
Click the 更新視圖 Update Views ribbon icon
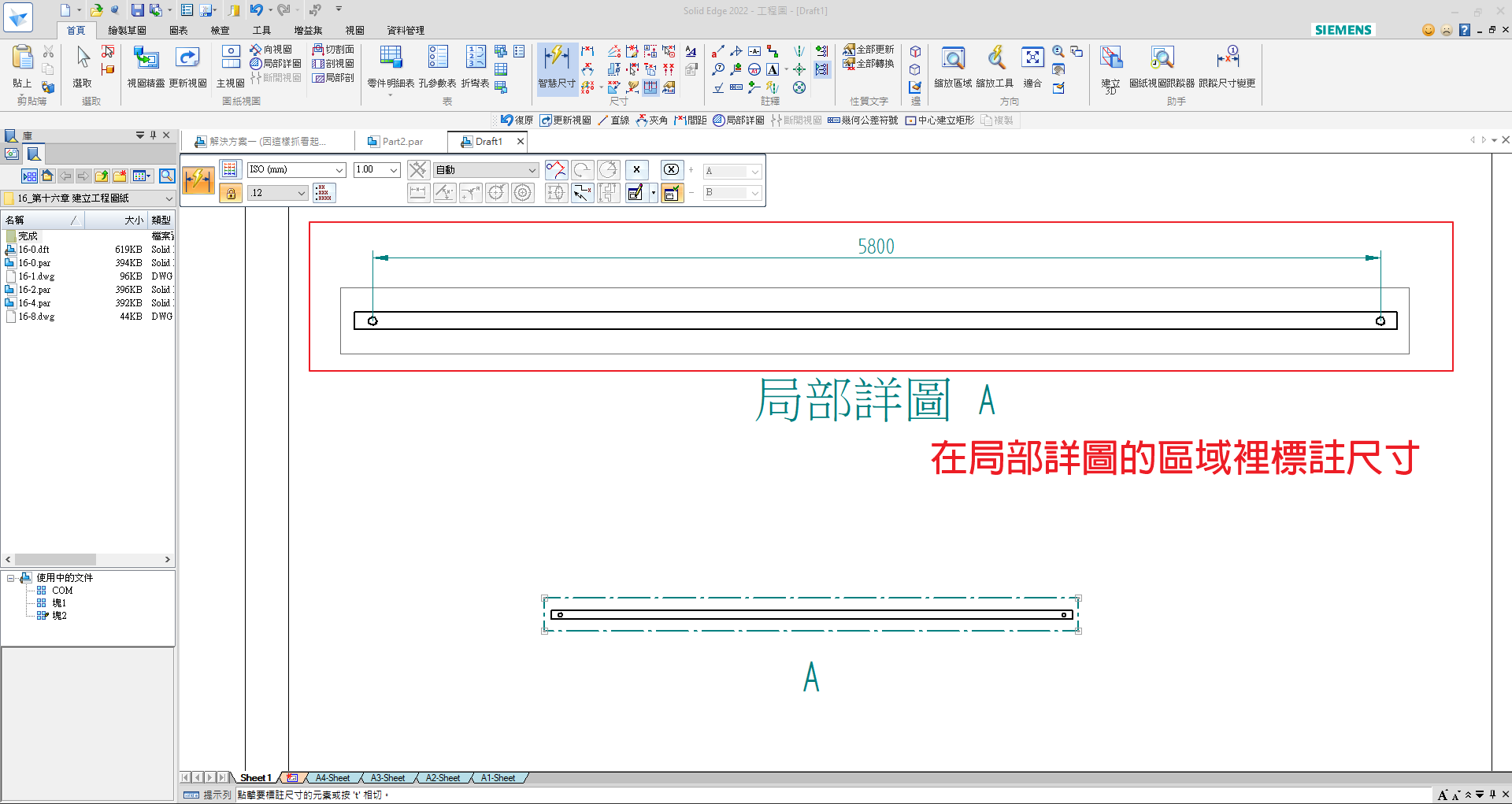coord(187,67)
